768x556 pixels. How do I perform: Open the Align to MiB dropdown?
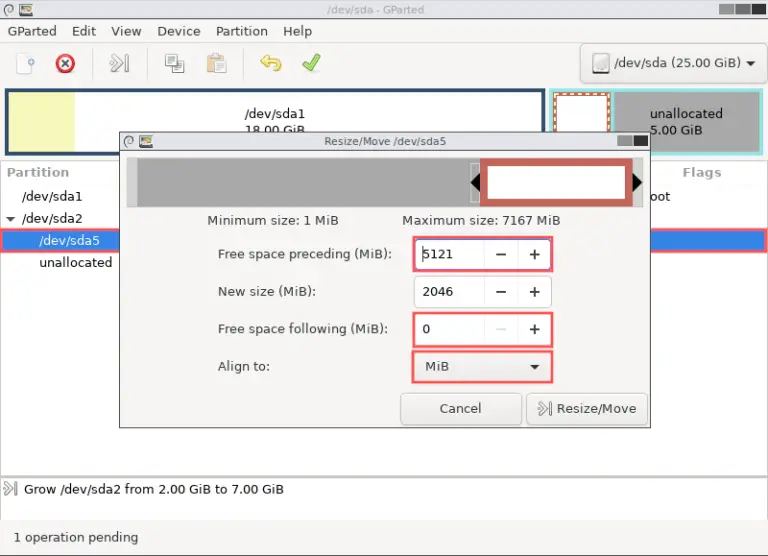(x=482, y=366)
